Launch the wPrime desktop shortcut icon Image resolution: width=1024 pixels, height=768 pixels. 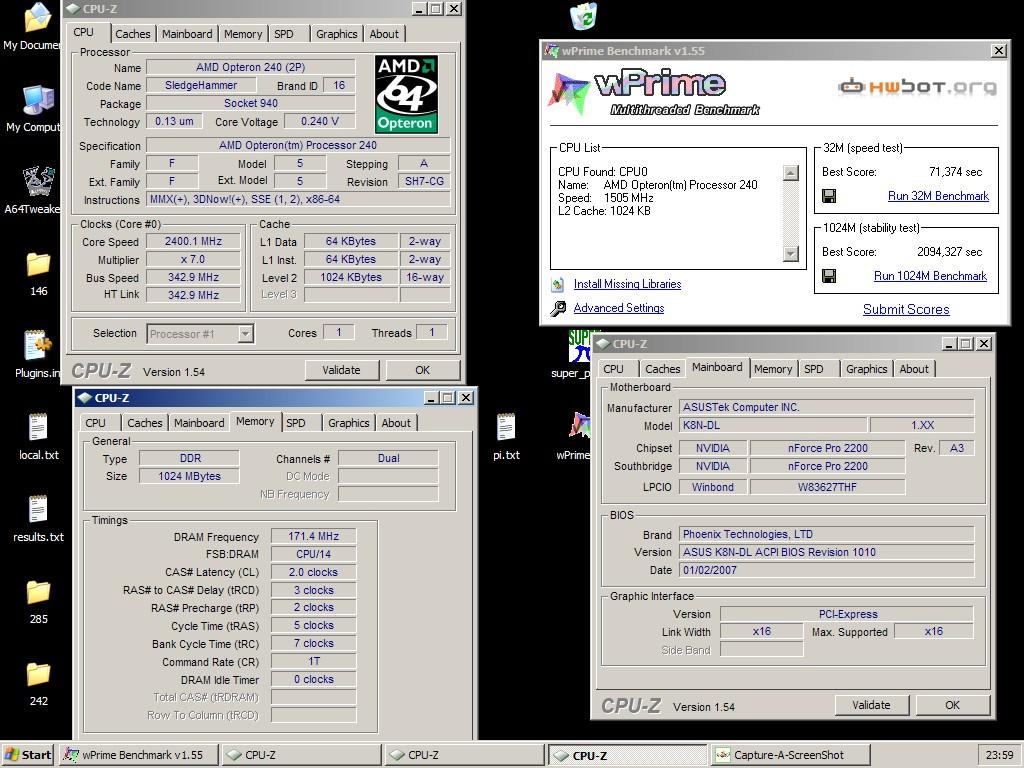[x=579, y=426]
